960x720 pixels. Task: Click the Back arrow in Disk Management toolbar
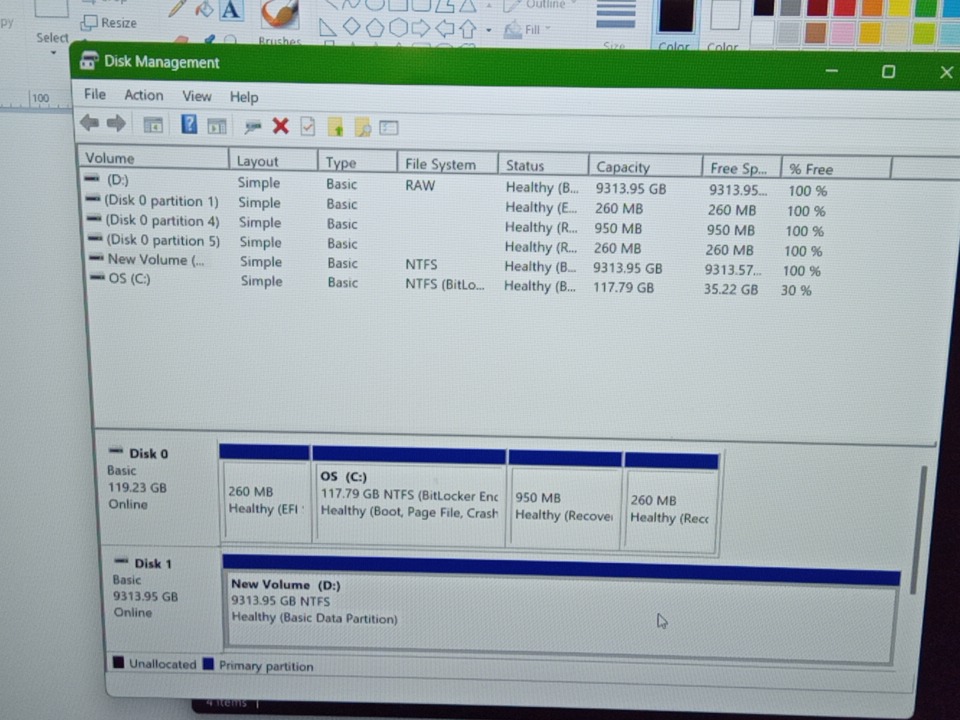[x=89, y=123]
